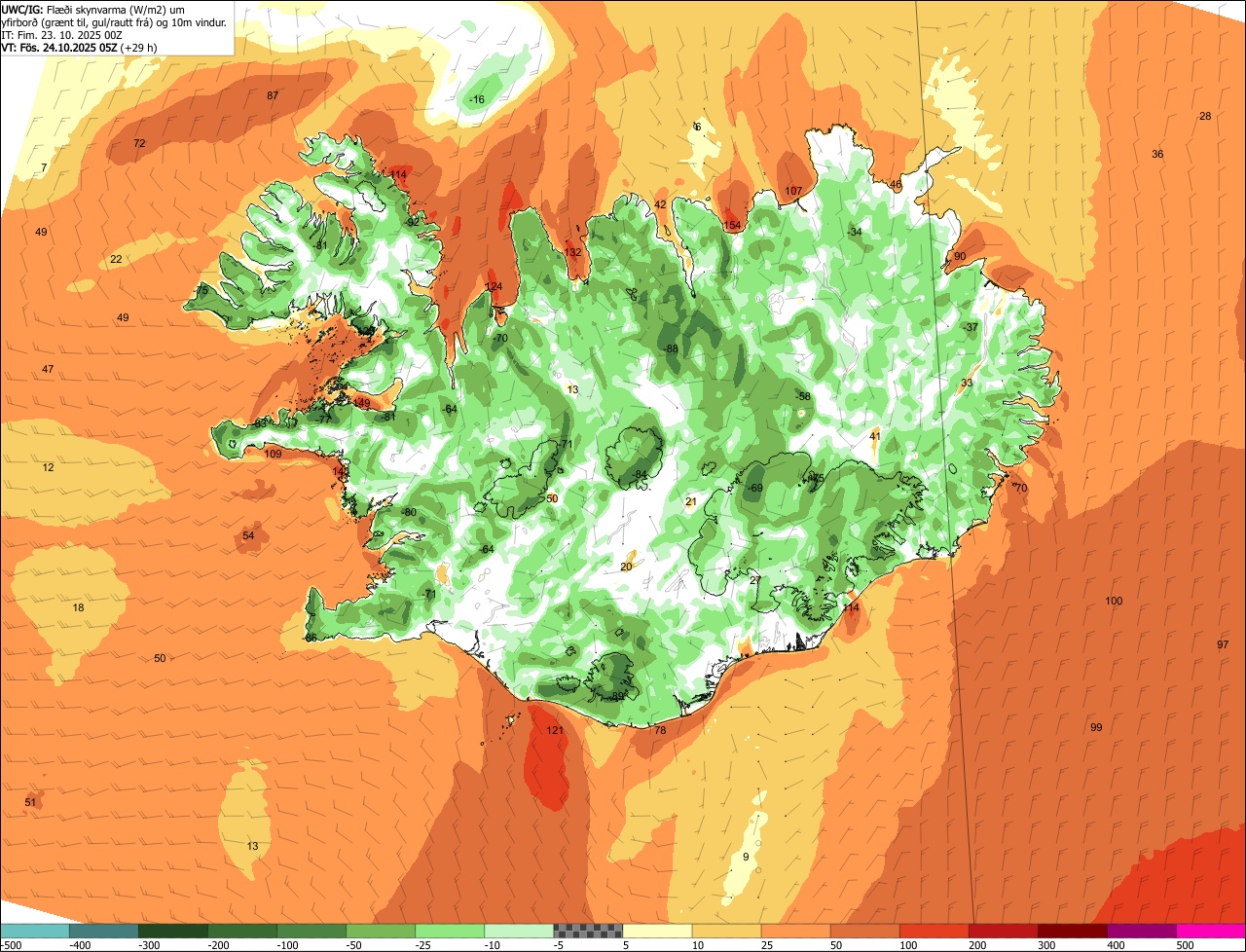The width and height of the screenshot is (1246, 952).
Task: Click the map value '20' in the southern interior
Action: click(626, 567)
